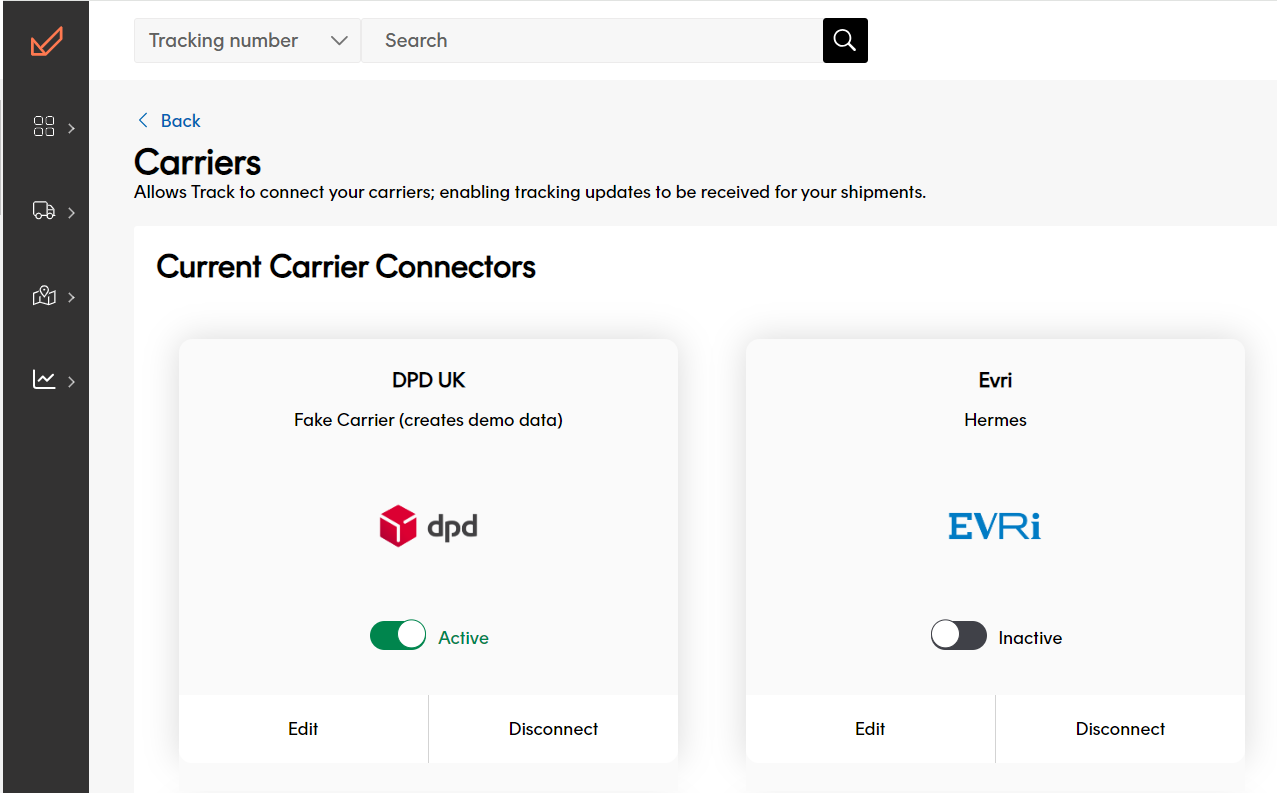Click the orange checkmark logo in sidebar
The height and width of the screenshot is (793, 1277).
pos(46,41)
